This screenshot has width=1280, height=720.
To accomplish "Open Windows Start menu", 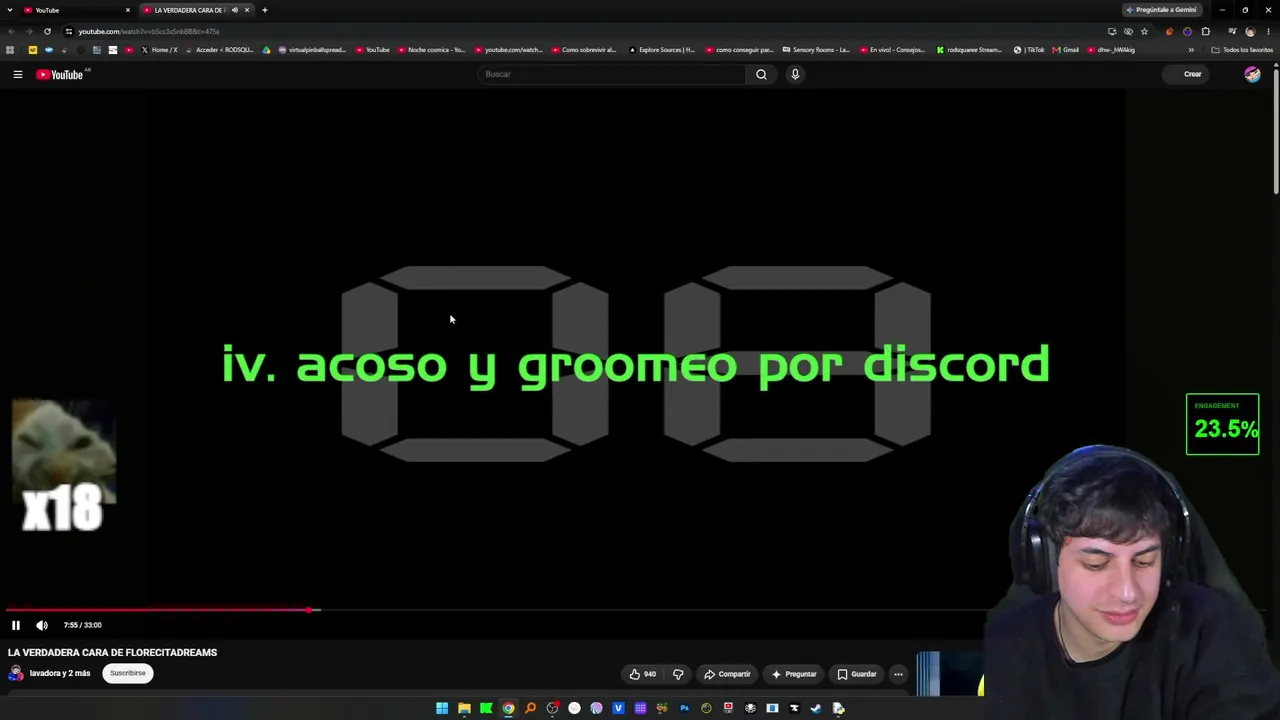I will coord(442,708).
